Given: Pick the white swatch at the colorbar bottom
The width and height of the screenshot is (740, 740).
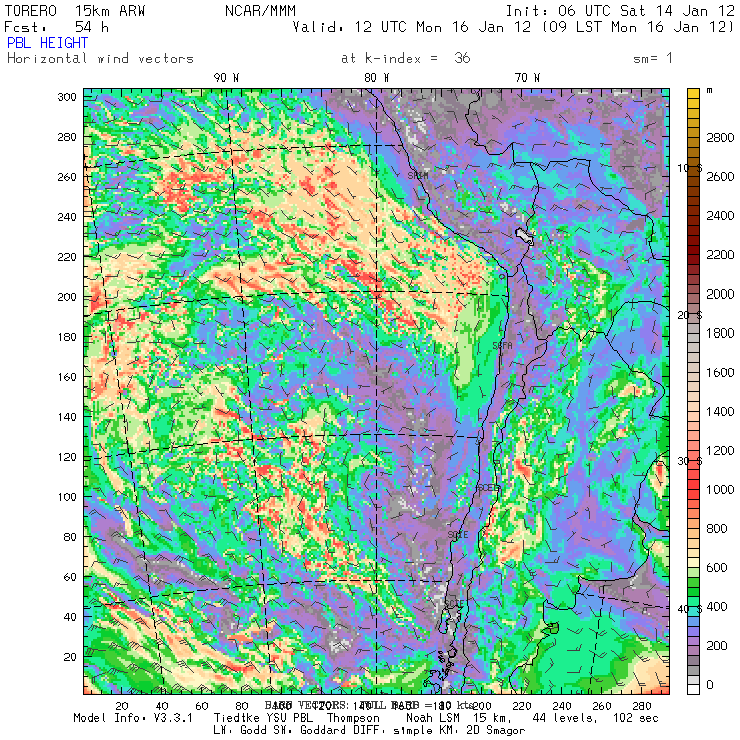Looking at the screenshot, I should click(x=693, y=689).
